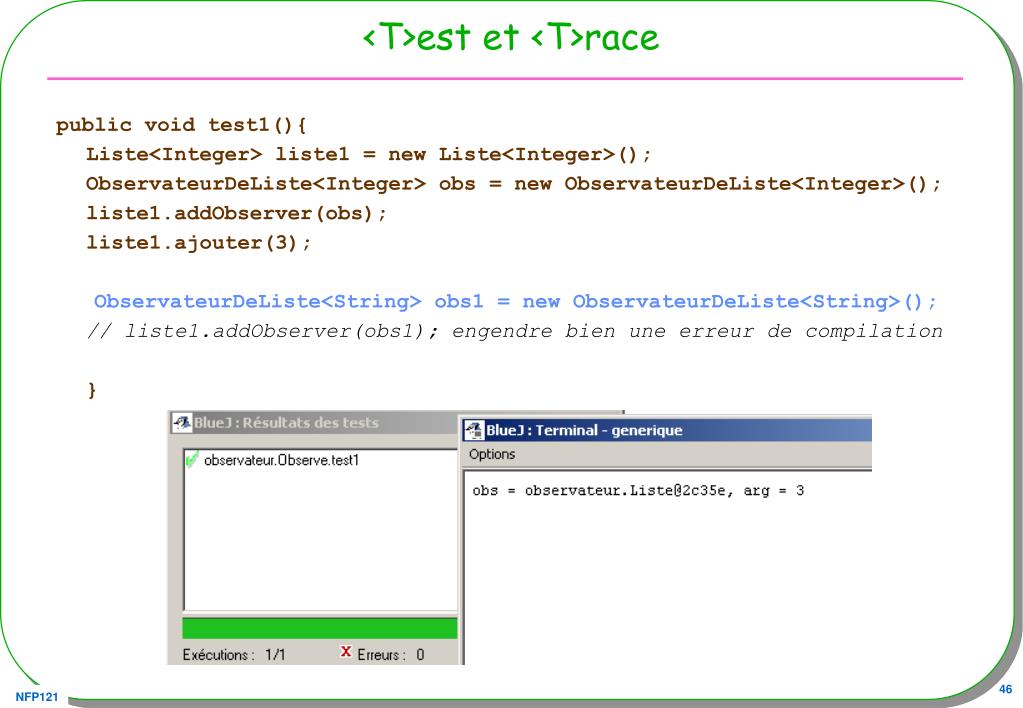The width and height of the screenshot is (1023, 708).
Task: Click the BlueJ : Résultats des tests title
Action: pyautogui.click(x=286, y=423)
